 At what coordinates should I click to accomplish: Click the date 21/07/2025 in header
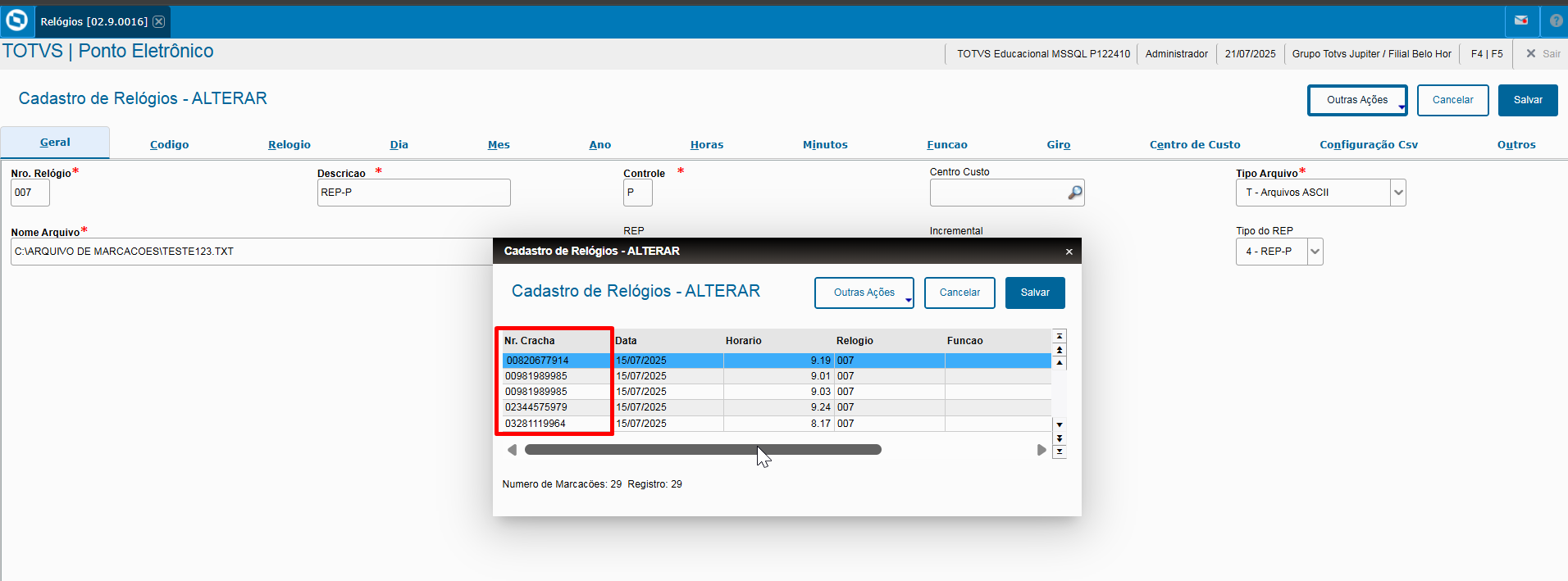tap(1250, 54)
